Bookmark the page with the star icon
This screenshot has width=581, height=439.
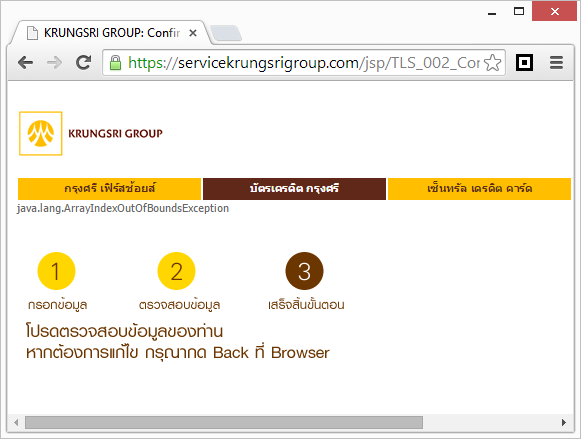[x=492, y=63]
